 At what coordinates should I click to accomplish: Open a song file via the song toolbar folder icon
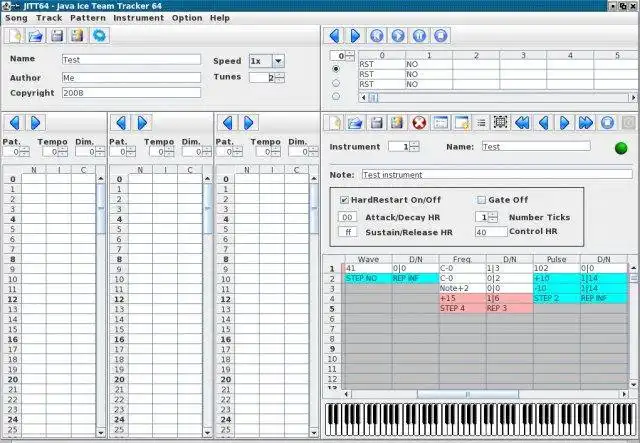pos(36,36)
